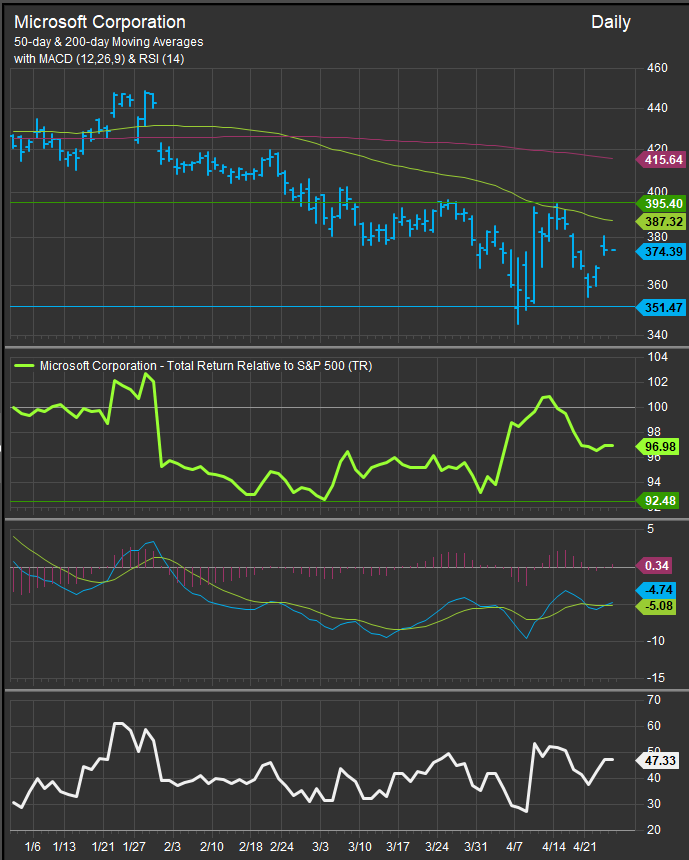Click the 4/14 date axis label

[554, 846]
